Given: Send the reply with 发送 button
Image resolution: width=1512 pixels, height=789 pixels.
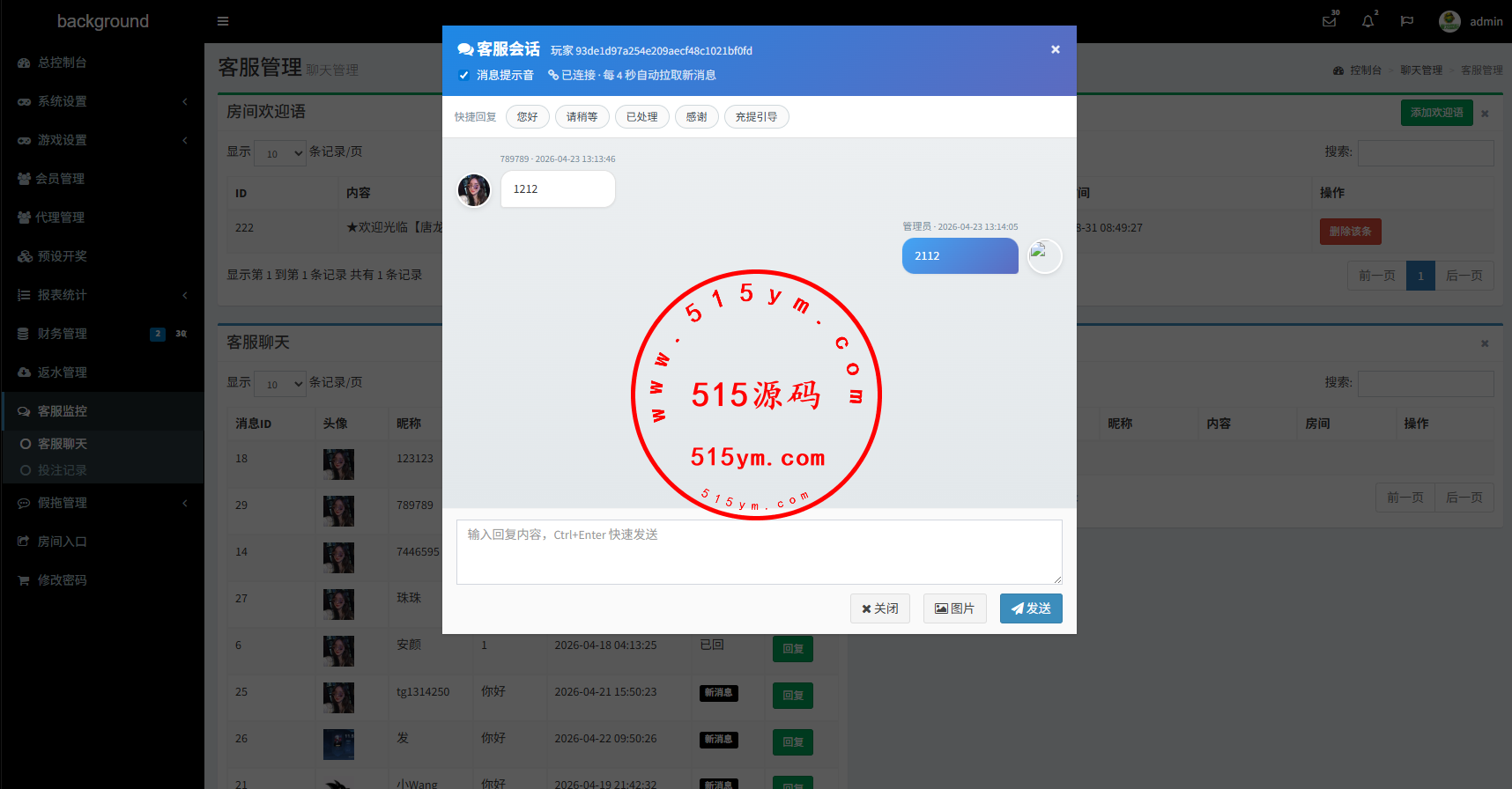Looking at the screenshot, I should pos(1030,608).
